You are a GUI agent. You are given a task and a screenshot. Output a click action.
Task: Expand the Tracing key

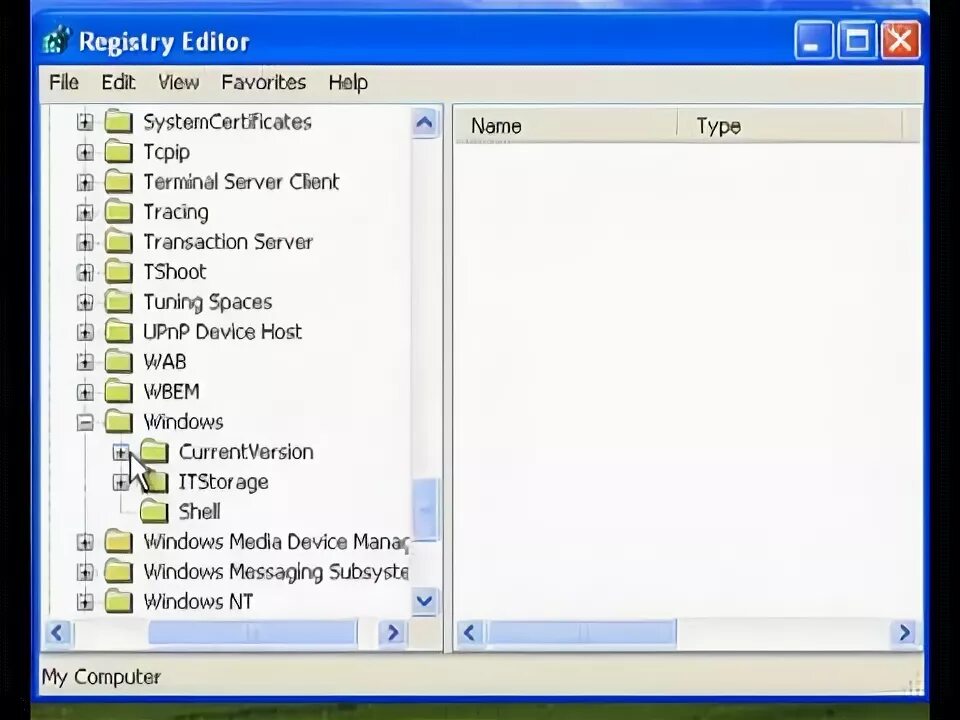point(85,212)
